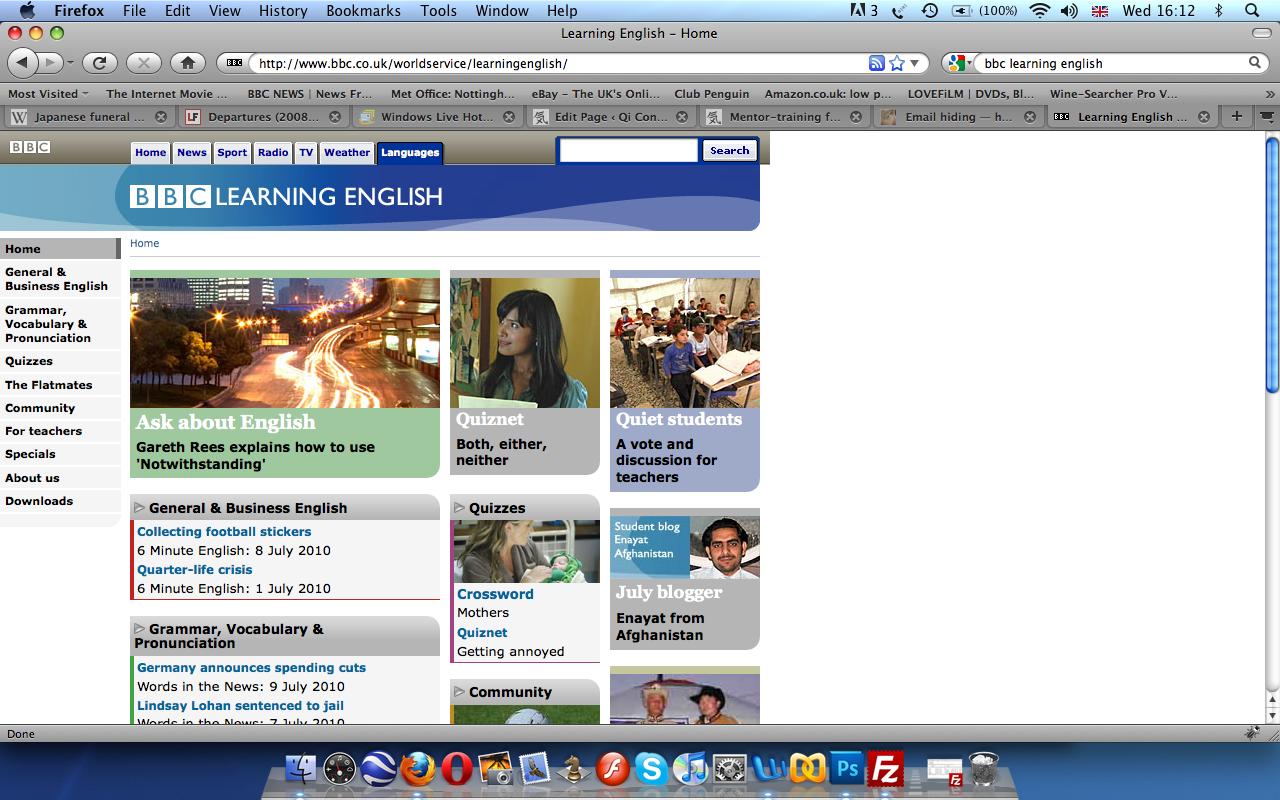Expand the General & Business English section arrow

click(139, 508)
